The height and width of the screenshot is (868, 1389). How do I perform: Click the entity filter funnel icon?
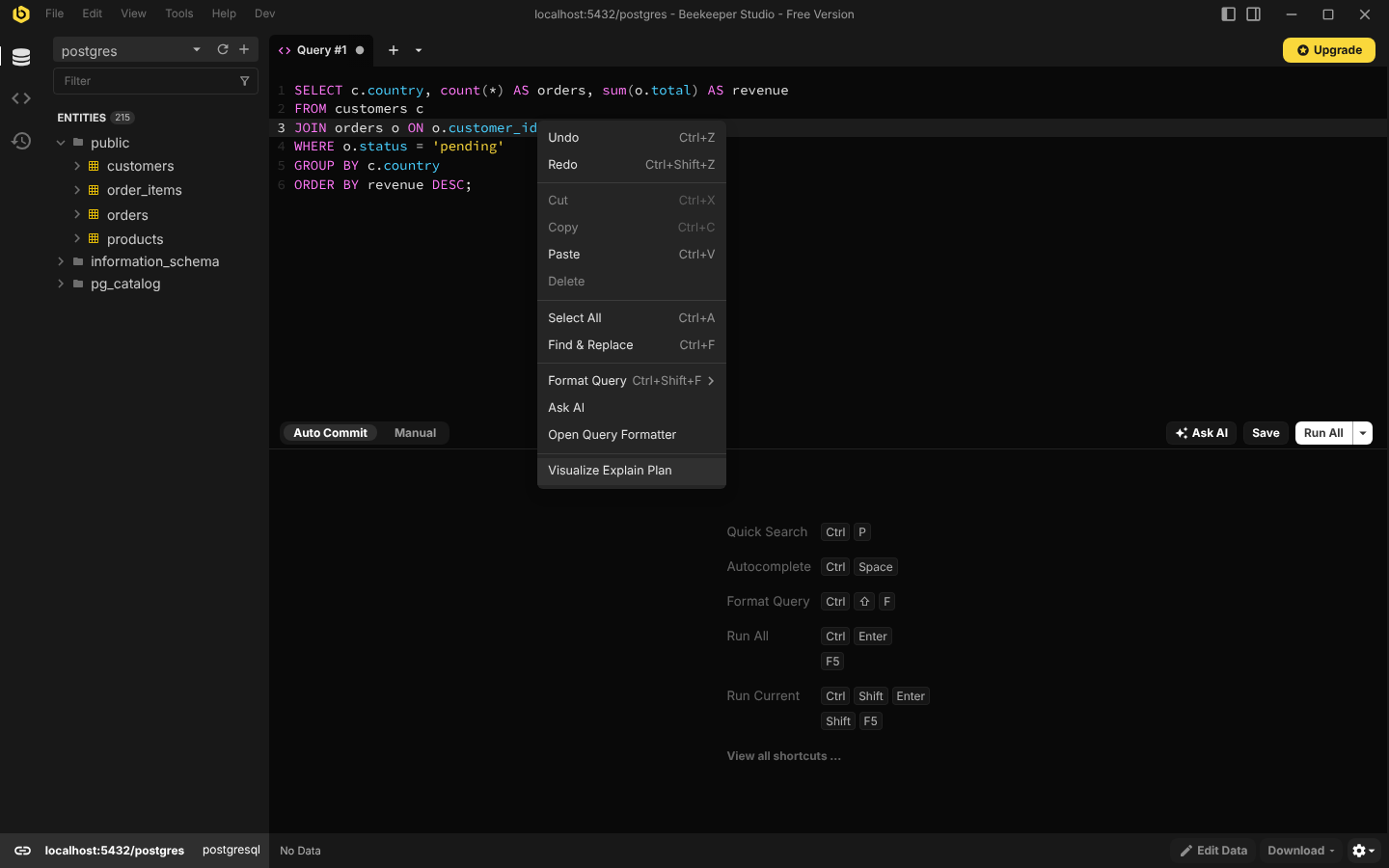(244, 81)
